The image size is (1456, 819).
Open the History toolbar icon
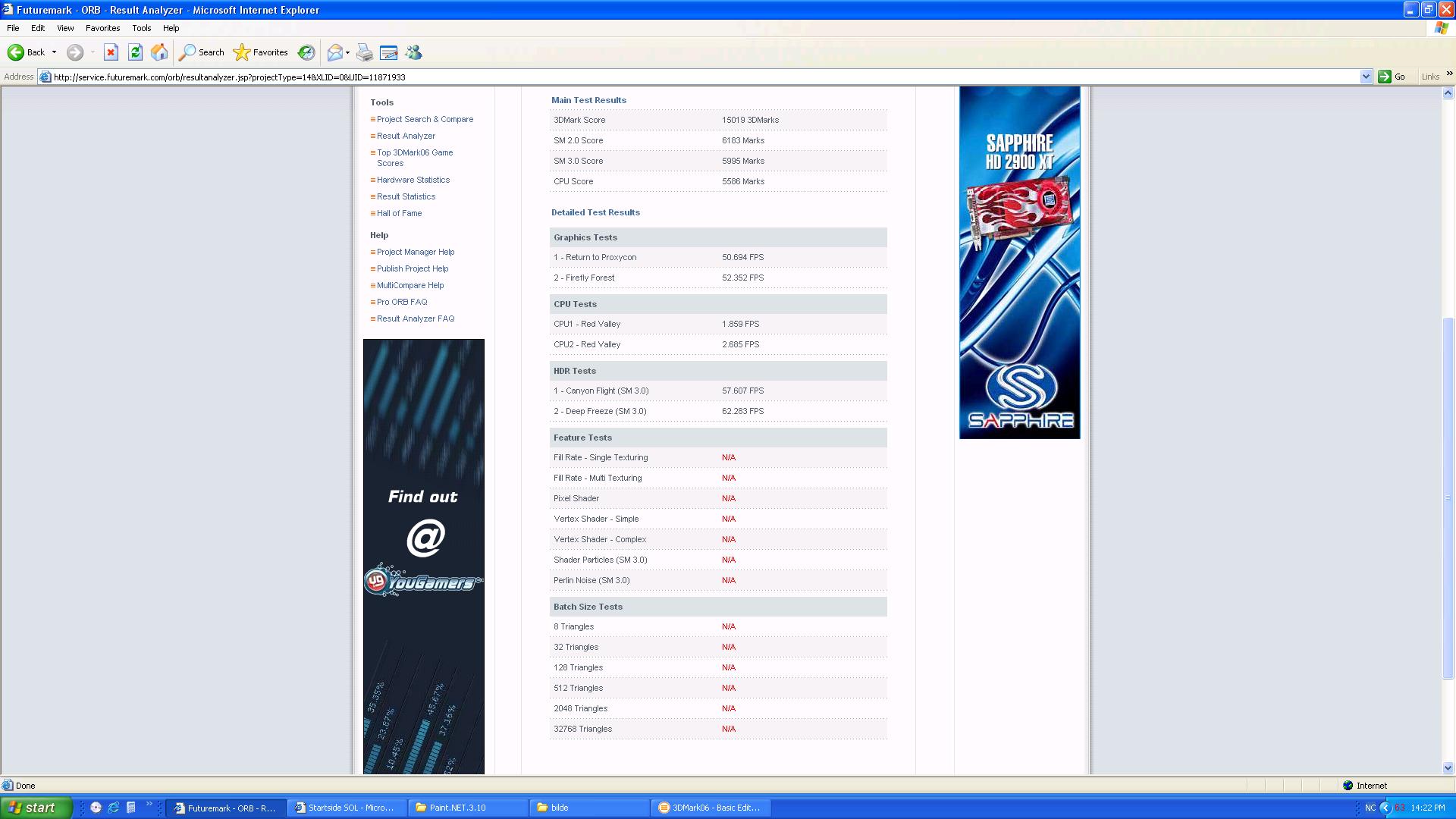coord(306,52)
